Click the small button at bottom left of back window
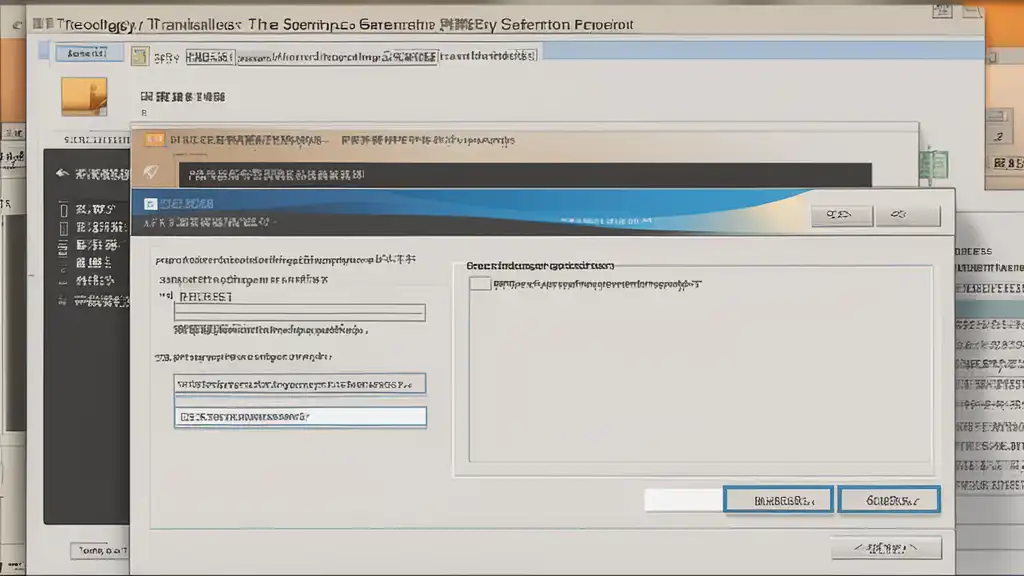Image resolution: width=1024 pixels, height=576 pixels. 99,551
